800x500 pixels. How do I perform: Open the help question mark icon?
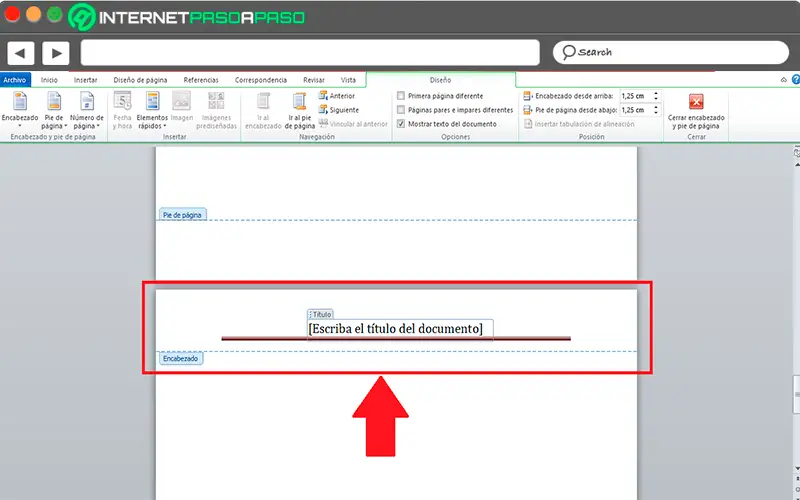click(x=795, y=80)
